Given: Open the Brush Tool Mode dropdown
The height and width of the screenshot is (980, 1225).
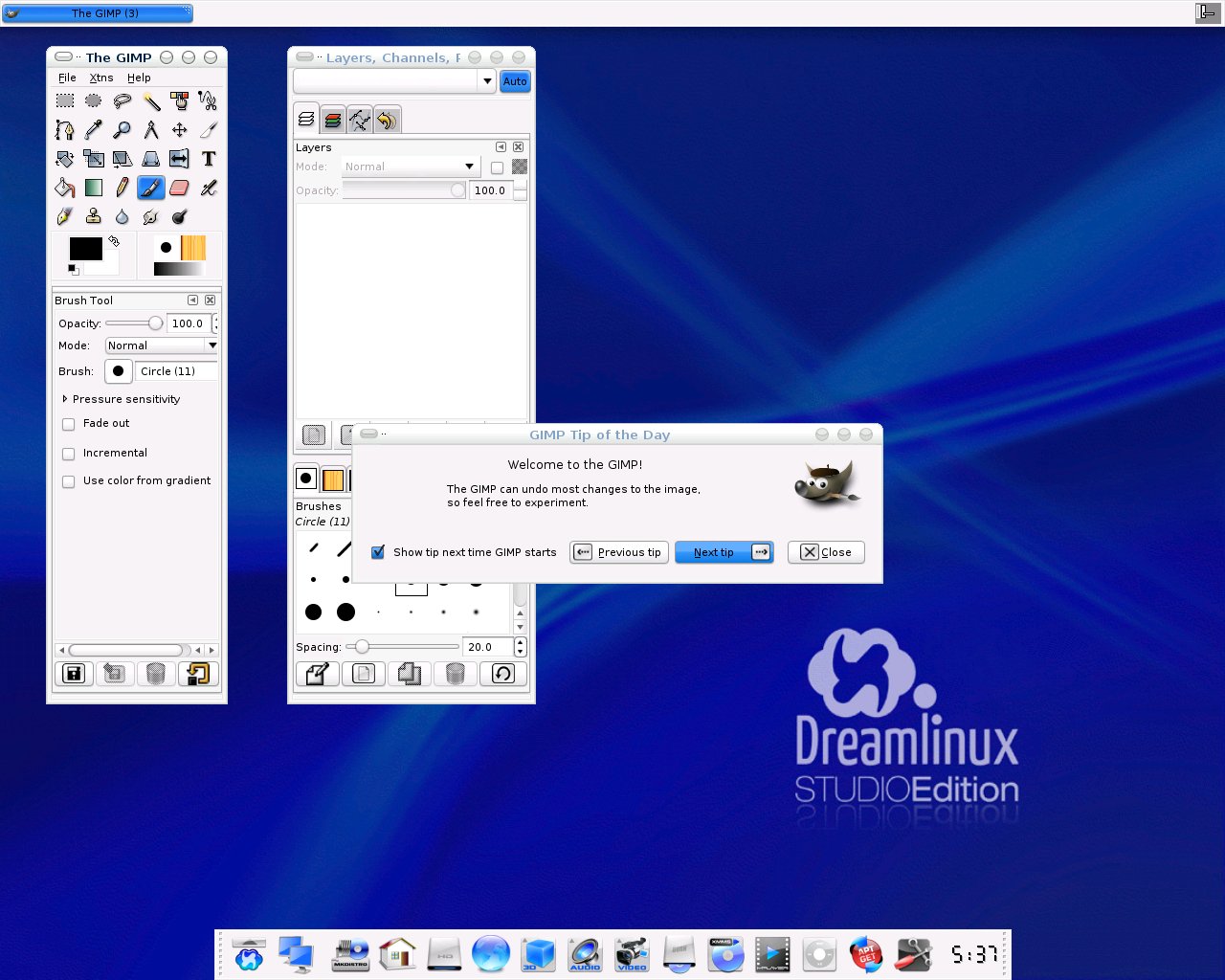Looking at the screenshot, I should 163,345.
